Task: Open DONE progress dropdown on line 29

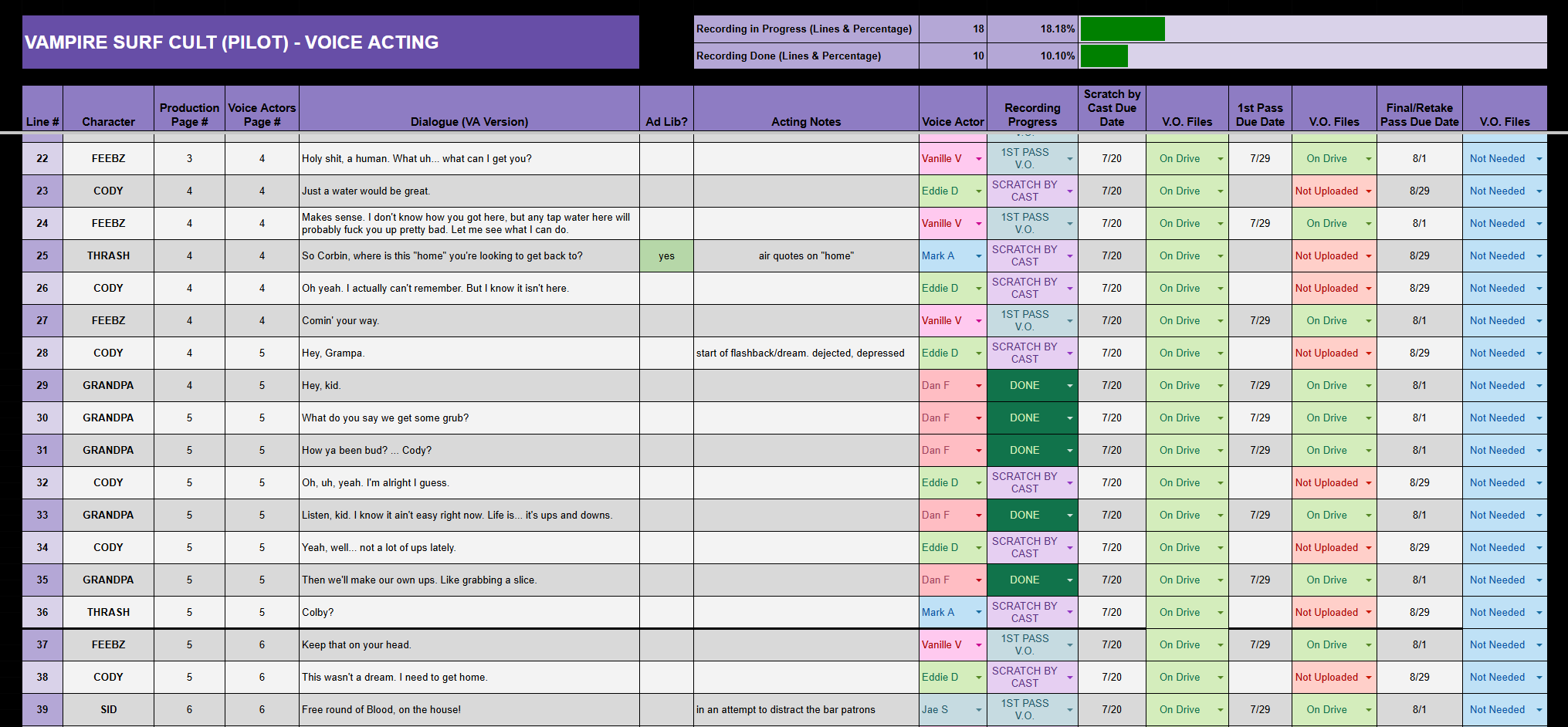Action: tap(1069, 386)
